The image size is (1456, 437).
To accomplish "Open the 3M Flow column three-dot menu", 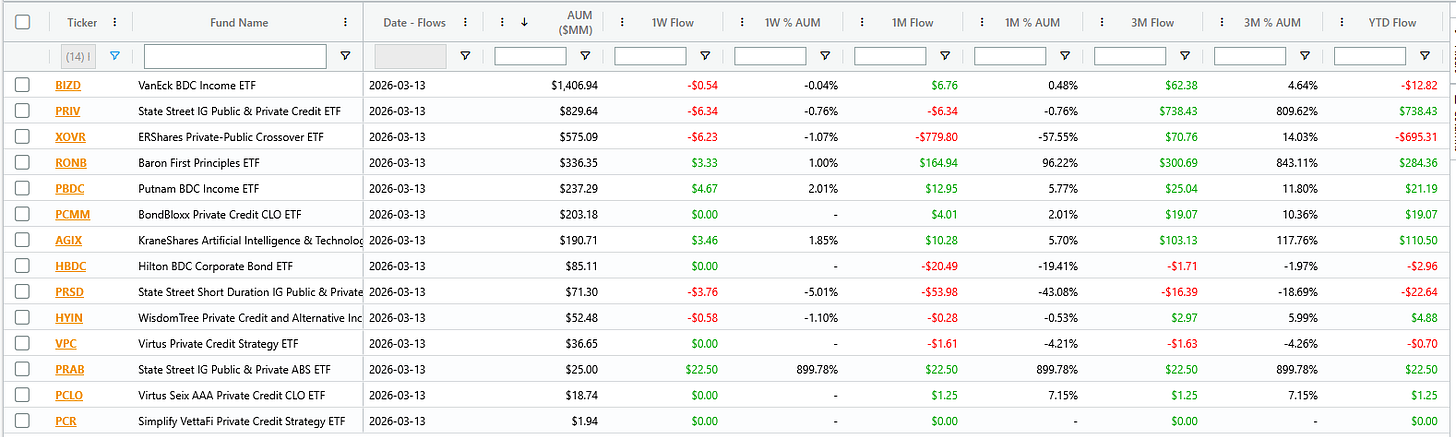I will click(1102, 22).
